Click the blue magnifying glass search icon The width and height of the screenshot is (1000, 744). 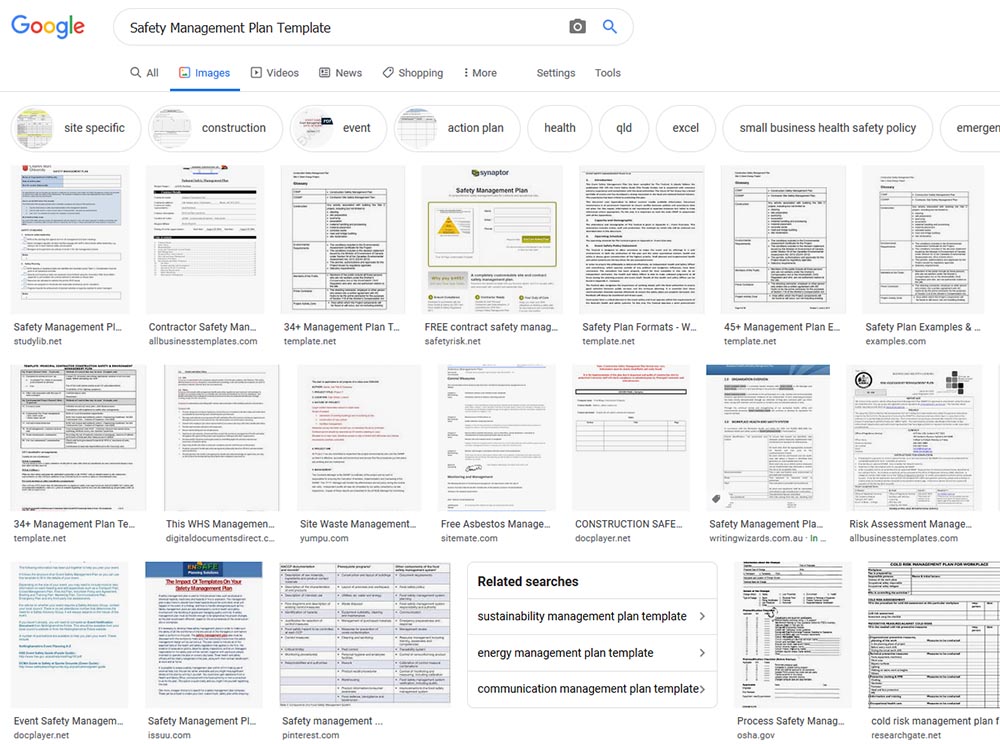610,27
